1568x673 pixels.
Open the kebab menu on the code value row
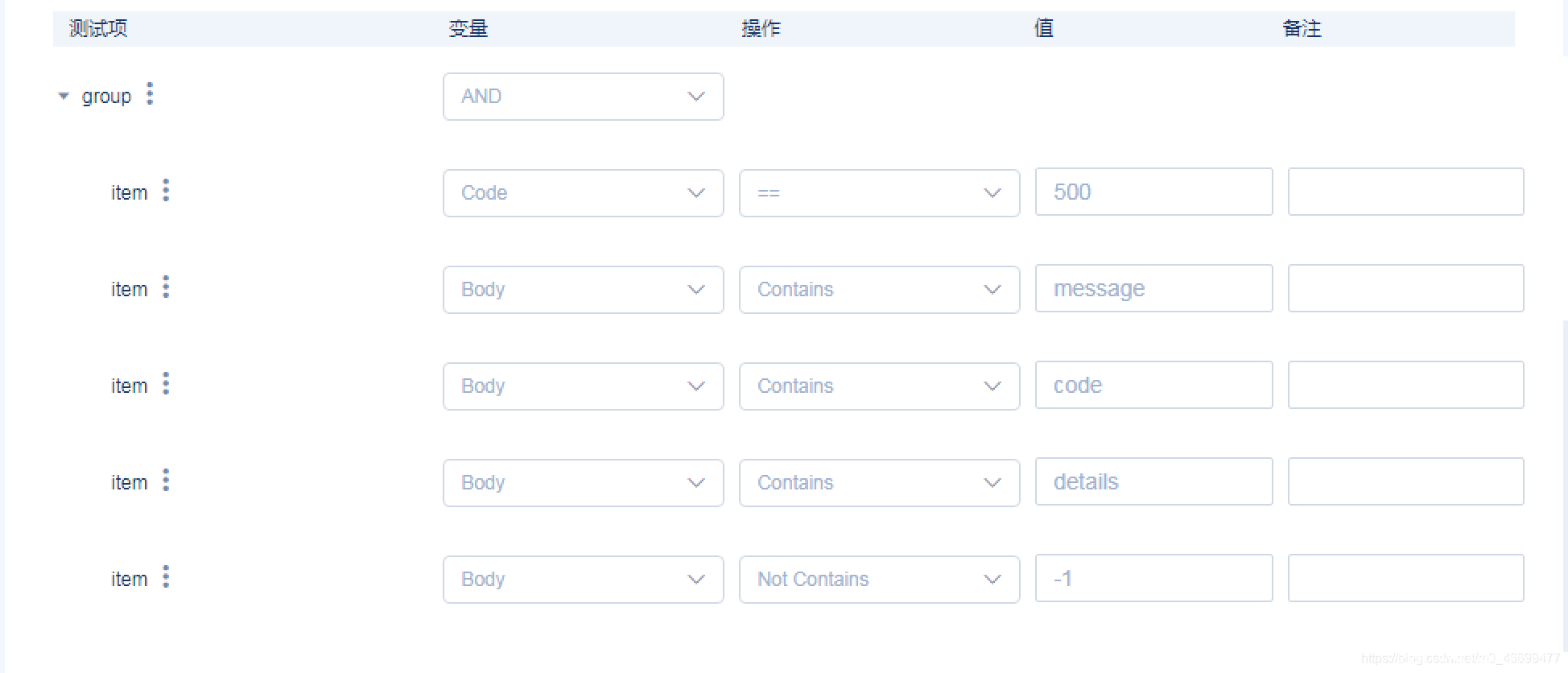pyautogui.click(x=166, y=384)
